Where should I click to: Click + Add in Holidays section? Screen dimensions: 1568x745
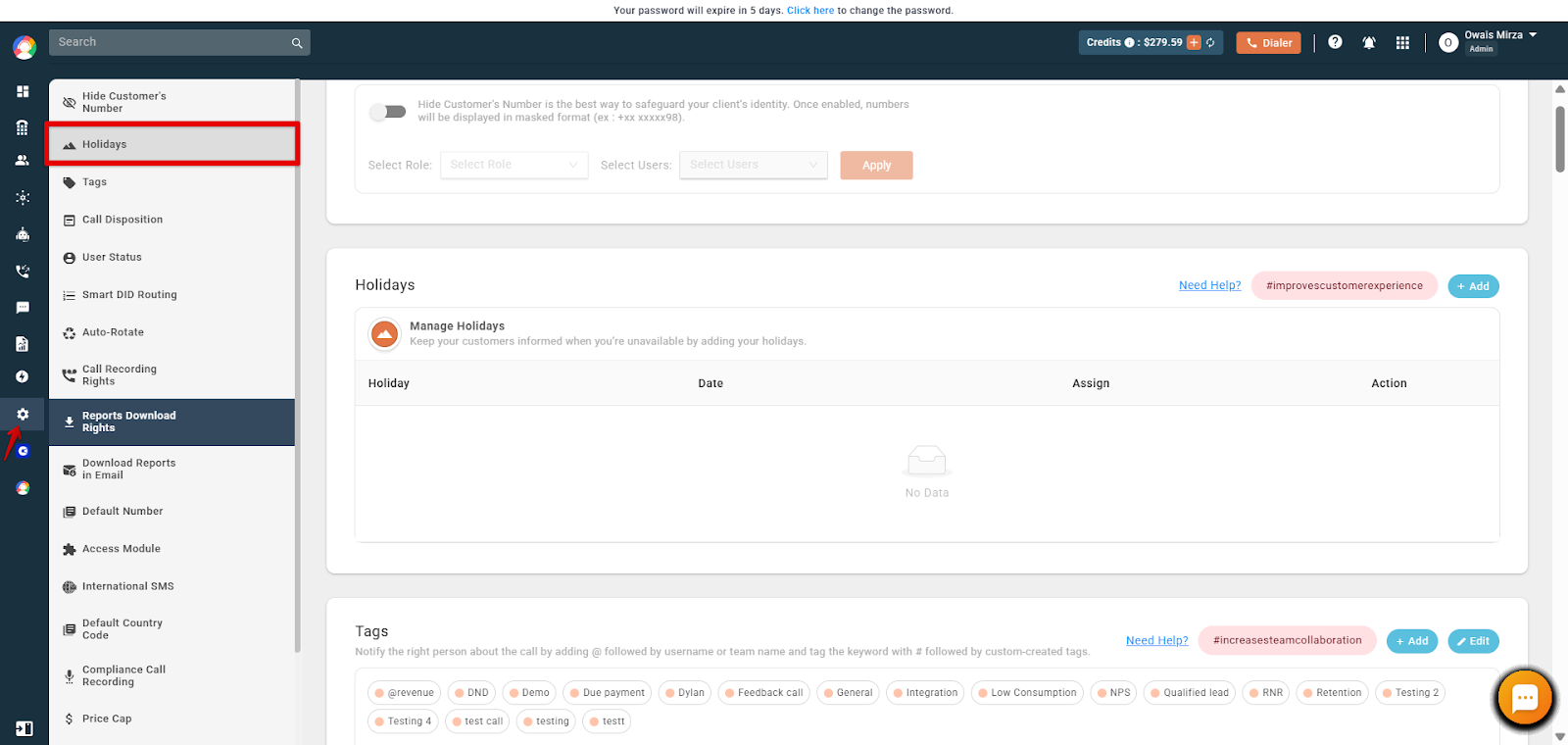pyautogui.click(x=1473, y=286)
